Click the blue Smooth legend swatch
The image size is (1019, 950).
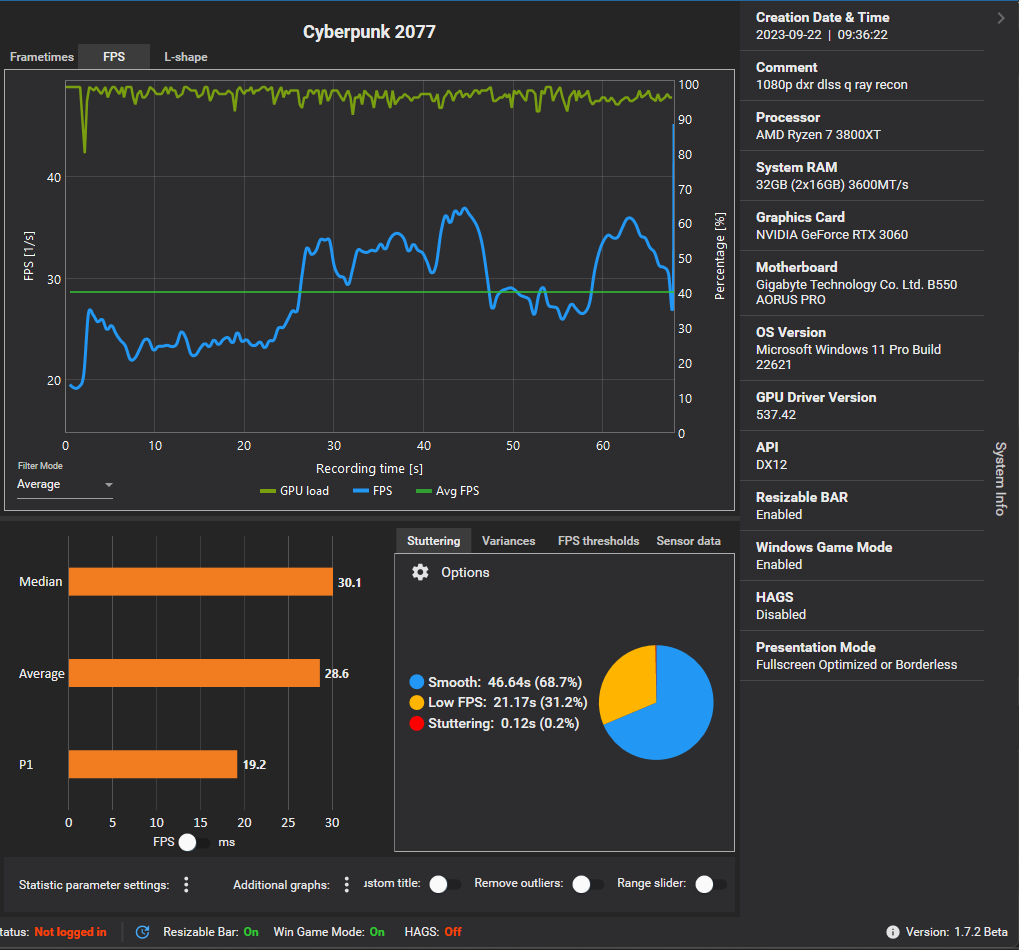click(x=417, y=682)
